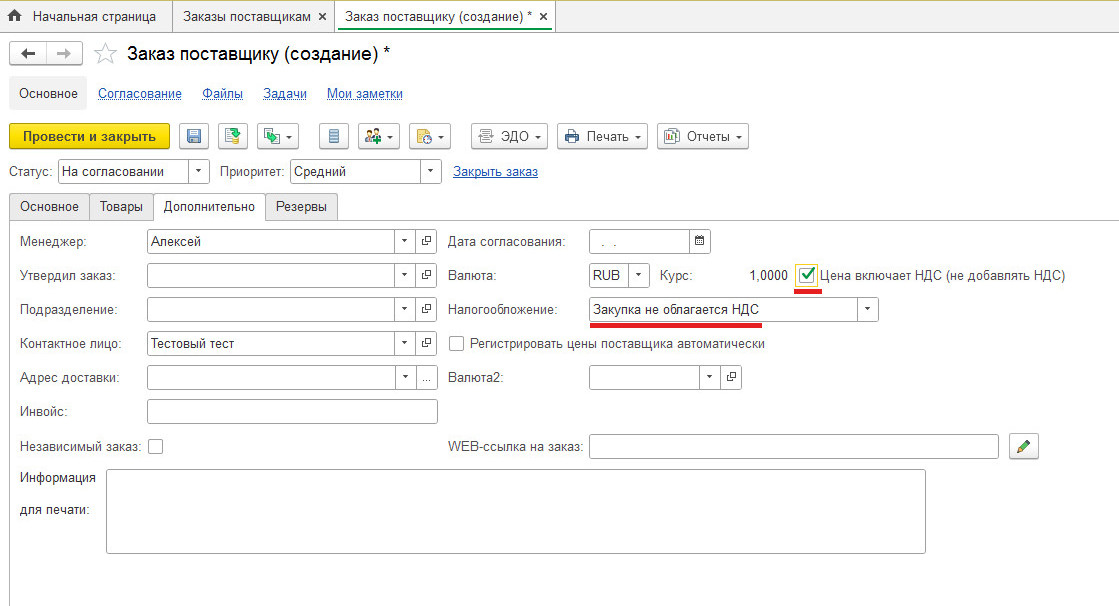Click 'Провести и закрыть' button
The image size is (1119, 606).
[x=89, y=136]
